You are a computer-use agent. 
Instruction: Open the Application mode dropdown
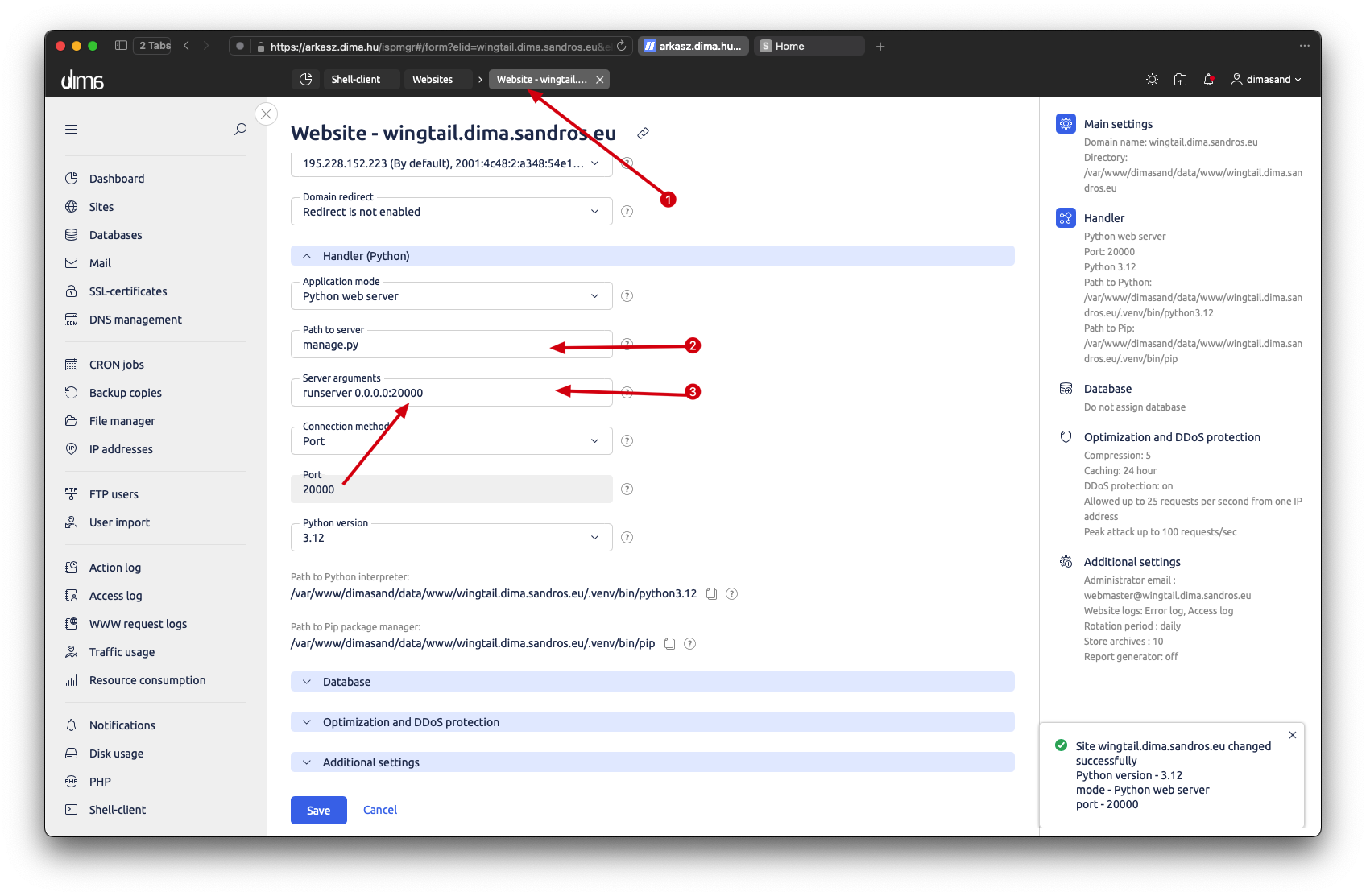(x=451, y=296)
